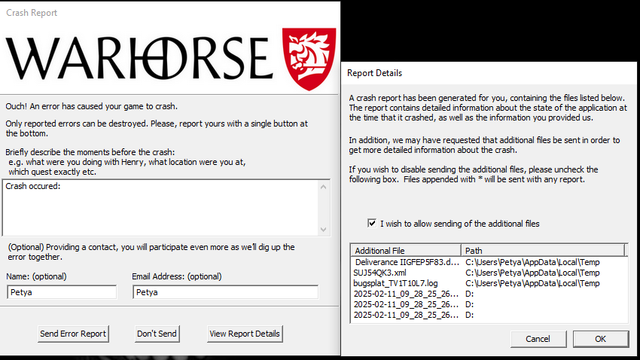Click into the Email Address field
Image resolution: width=640 pixels, height=360 pixels.
pos(225,292)
